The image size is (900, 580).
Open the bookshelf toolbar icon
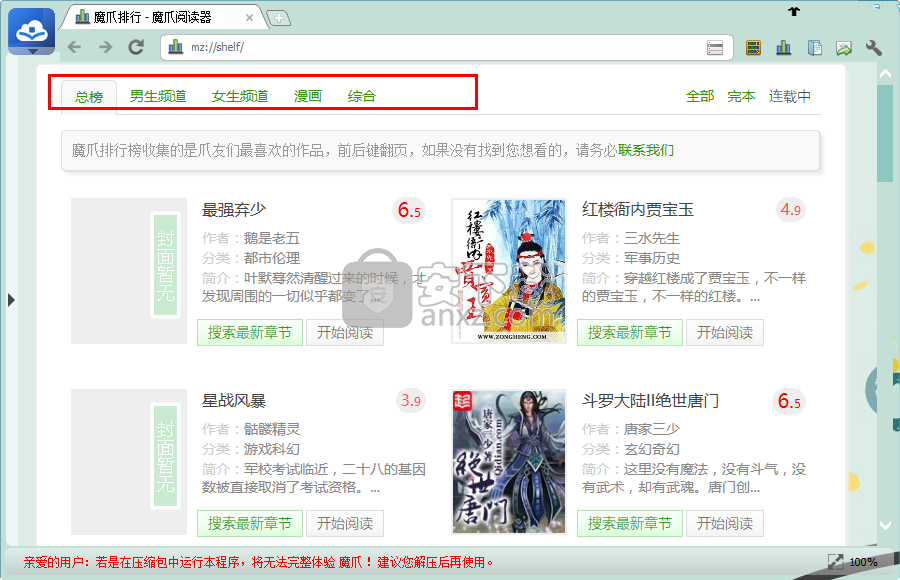click(x=753, y=48)
